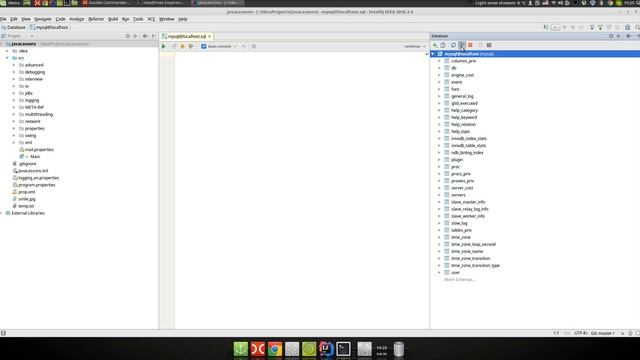Viewport: 640px width, 360px height.
Task: Click the Project panel settings gear icon
Action: coord(145,36)
